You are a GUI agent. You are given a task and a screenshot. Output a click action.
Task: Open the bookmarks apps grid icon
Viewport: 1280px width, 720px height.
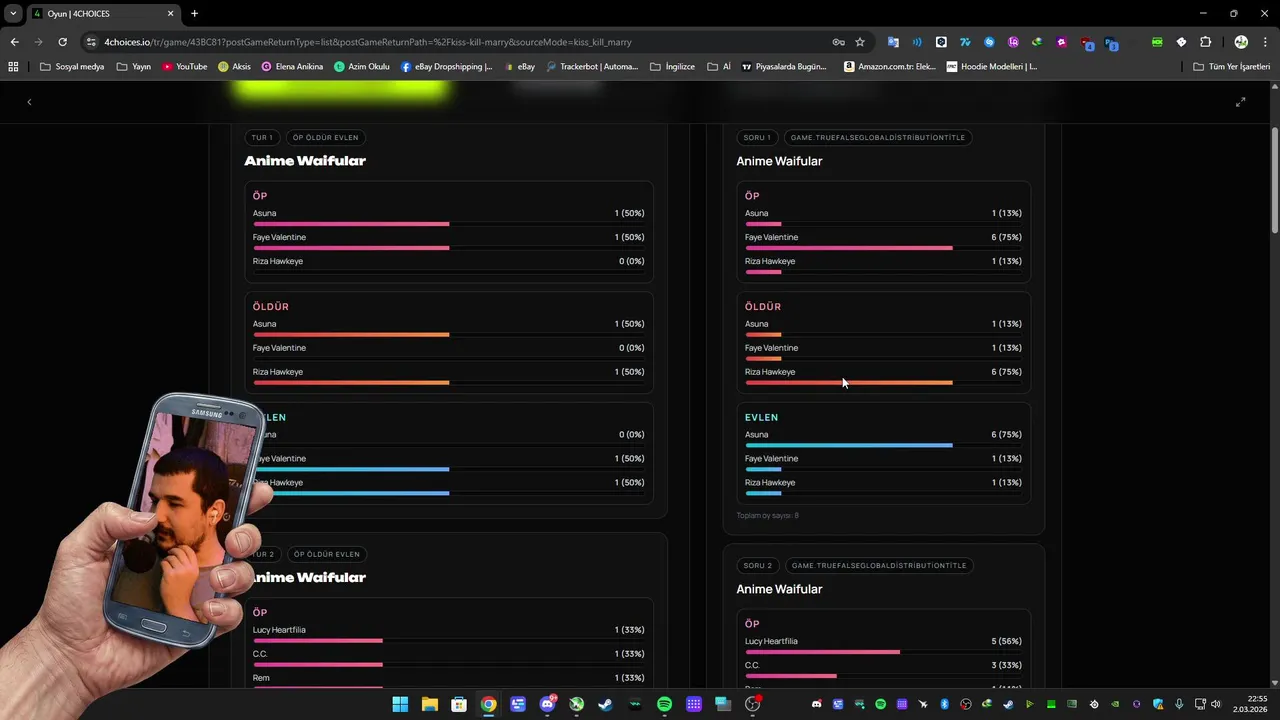click(13, 67)
